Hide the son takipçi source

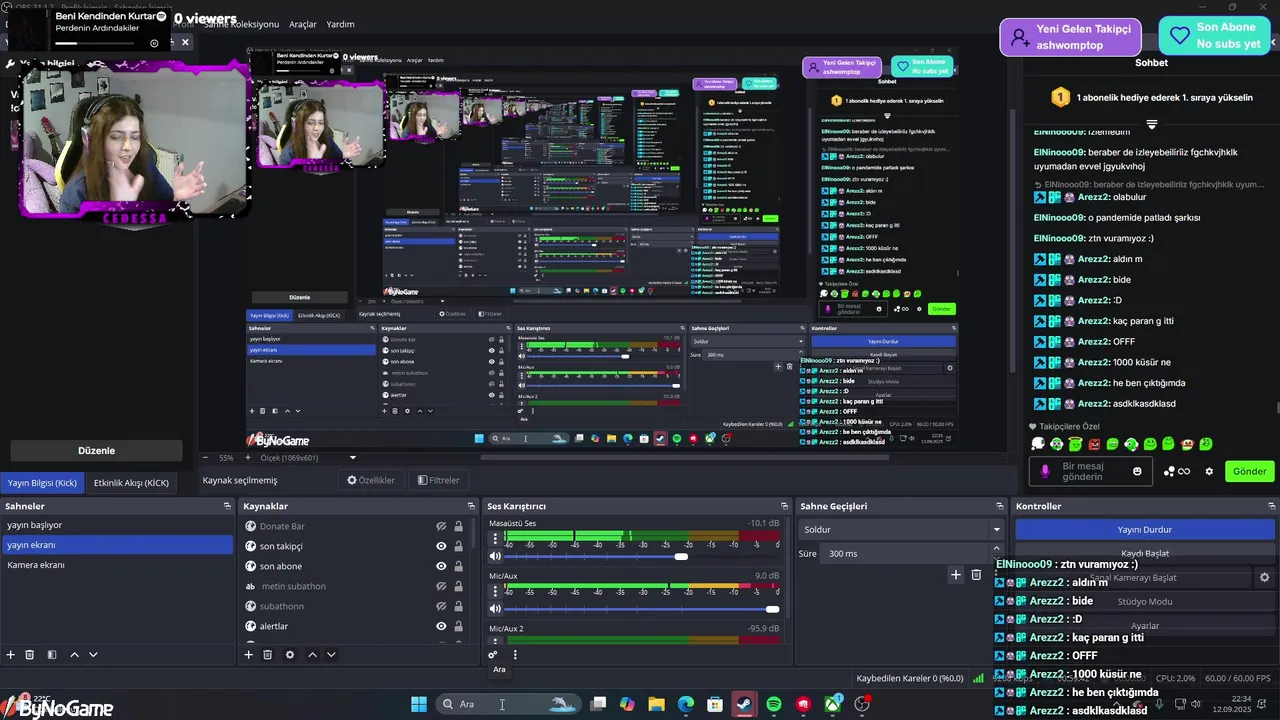point(441,546)
